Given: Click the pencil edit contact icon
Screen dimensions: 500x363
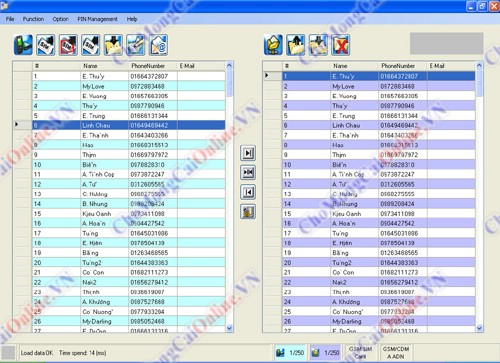Looking at the screenshot, I should coord(136,45).
